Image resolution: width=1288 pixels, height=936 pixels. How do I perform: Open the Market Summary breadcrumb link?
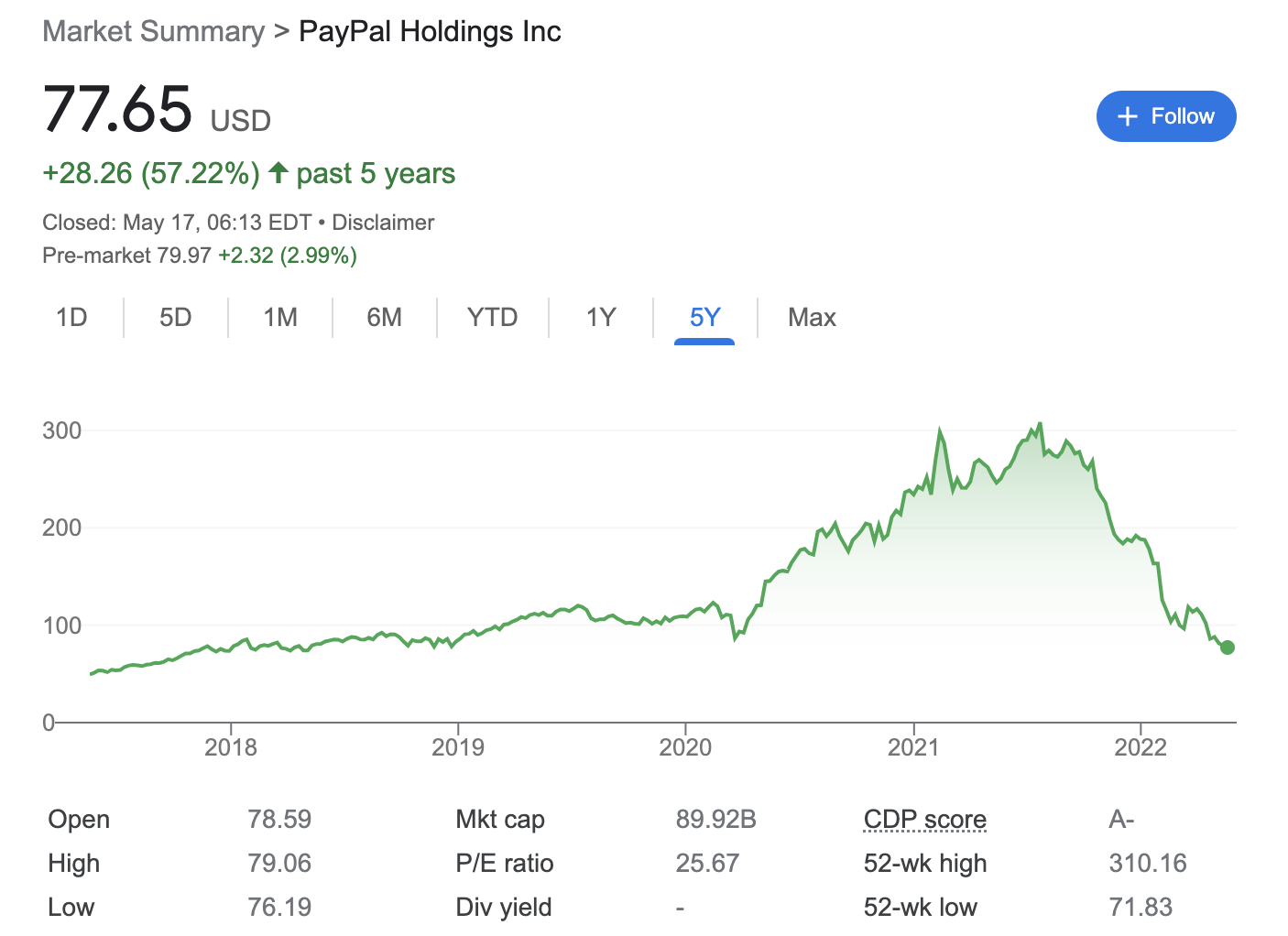[x=154, y=31]
